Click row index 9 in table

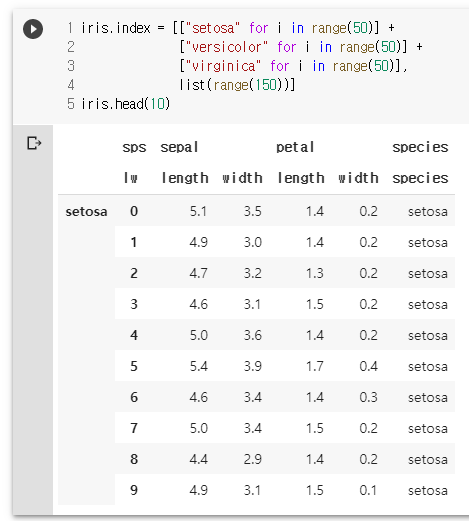coord(134,490)
